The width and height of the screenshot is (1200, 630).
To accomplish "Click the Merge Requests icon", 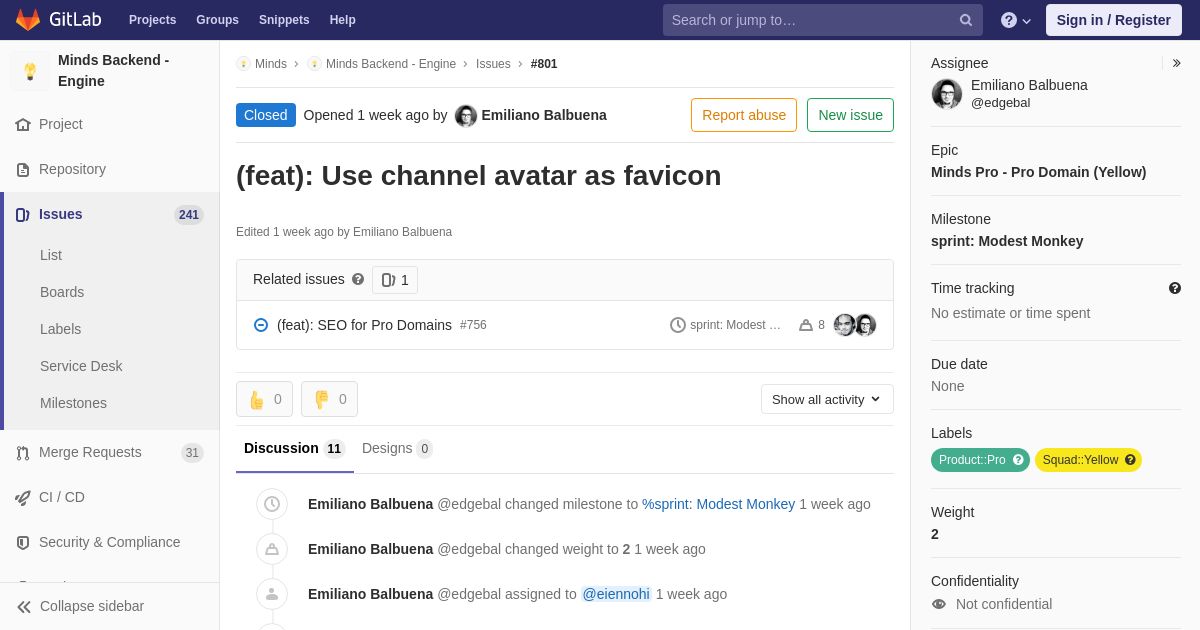I will coord(23,453).
